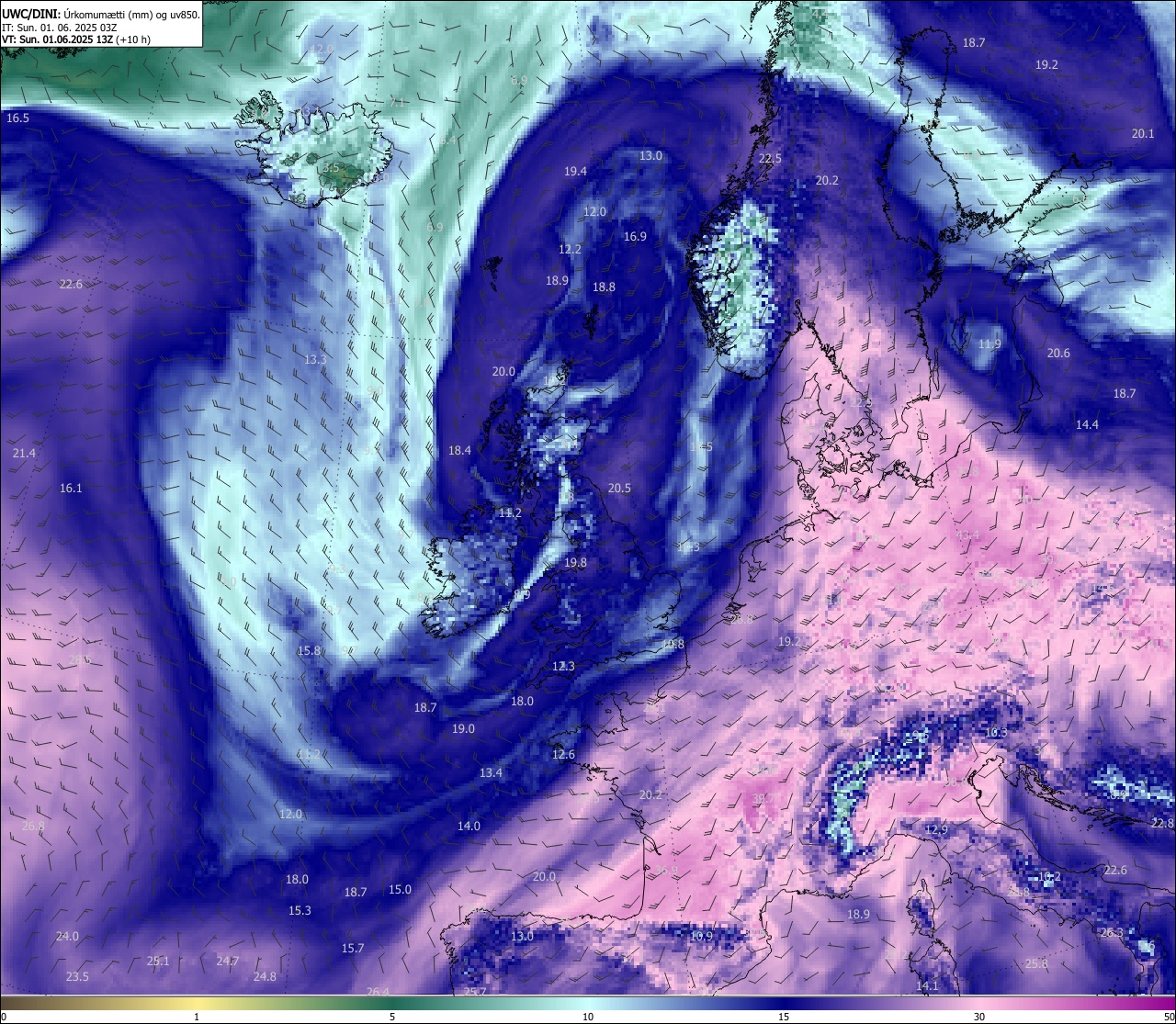Click the 15.8 value label

click(309, 650)
